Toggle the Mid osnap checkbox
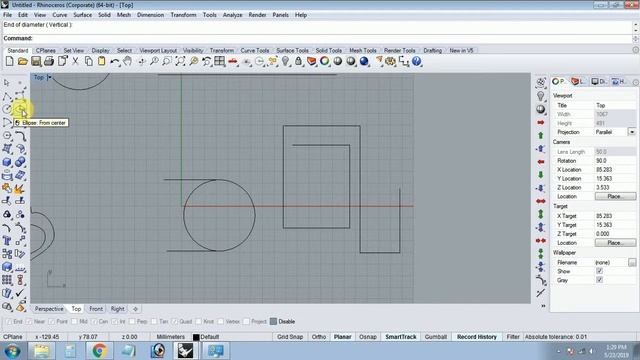 click(x=74, y=322)
